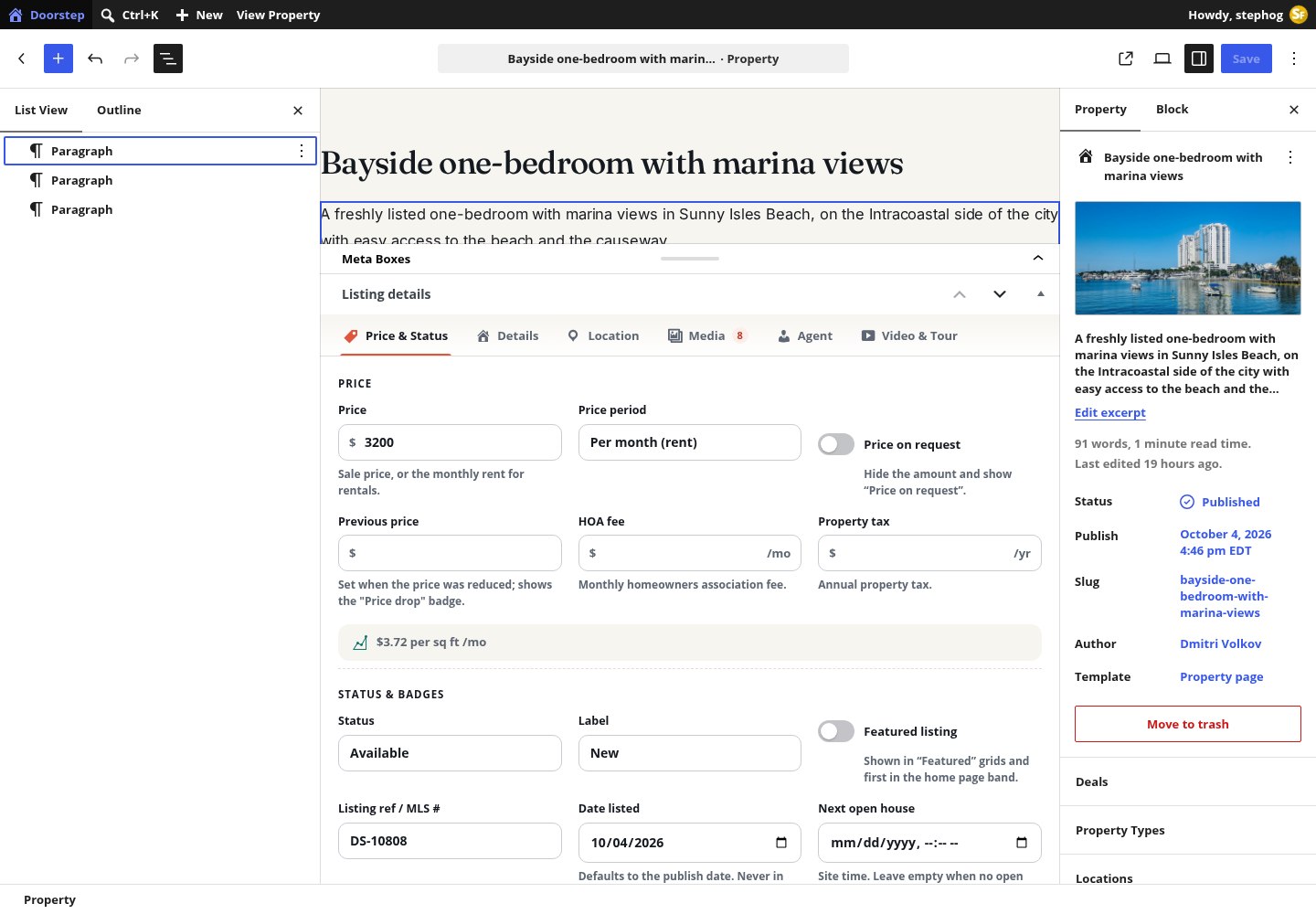Viewport: 1316px width, 914px height.
Task: Change the author Dmitri Volkov
Action: 1220,643
